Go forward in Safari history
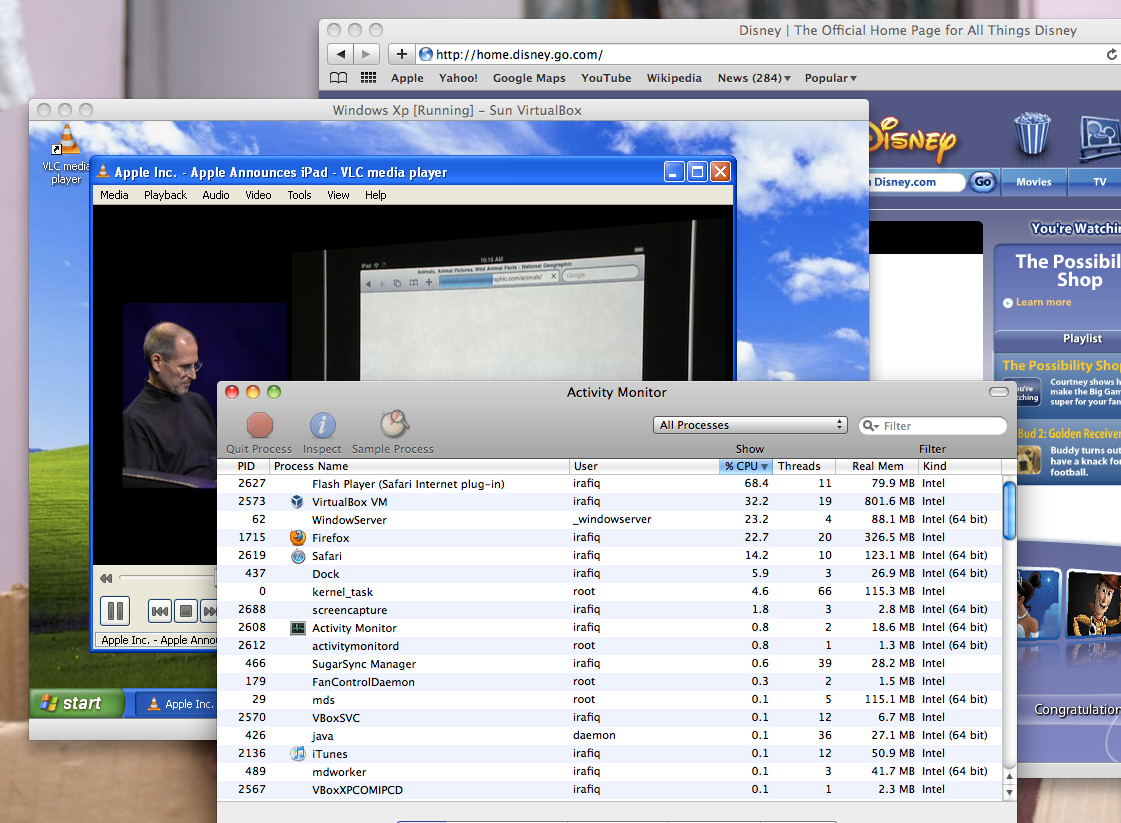The width and height of the screenshot is (1121, 823). point(366,54)
